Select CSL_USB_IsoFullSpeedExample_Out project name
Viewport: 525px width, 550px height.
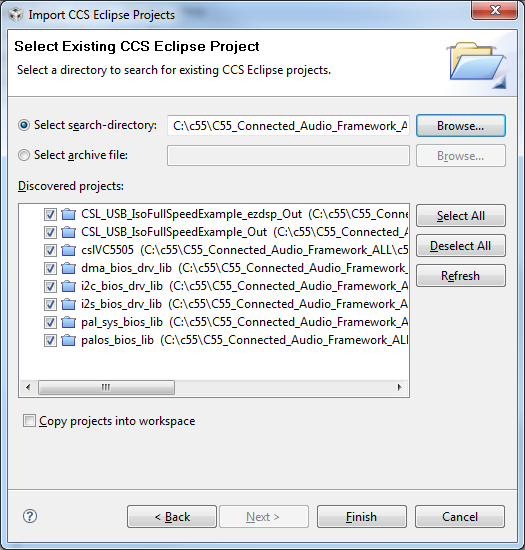[x=174, y=232]
